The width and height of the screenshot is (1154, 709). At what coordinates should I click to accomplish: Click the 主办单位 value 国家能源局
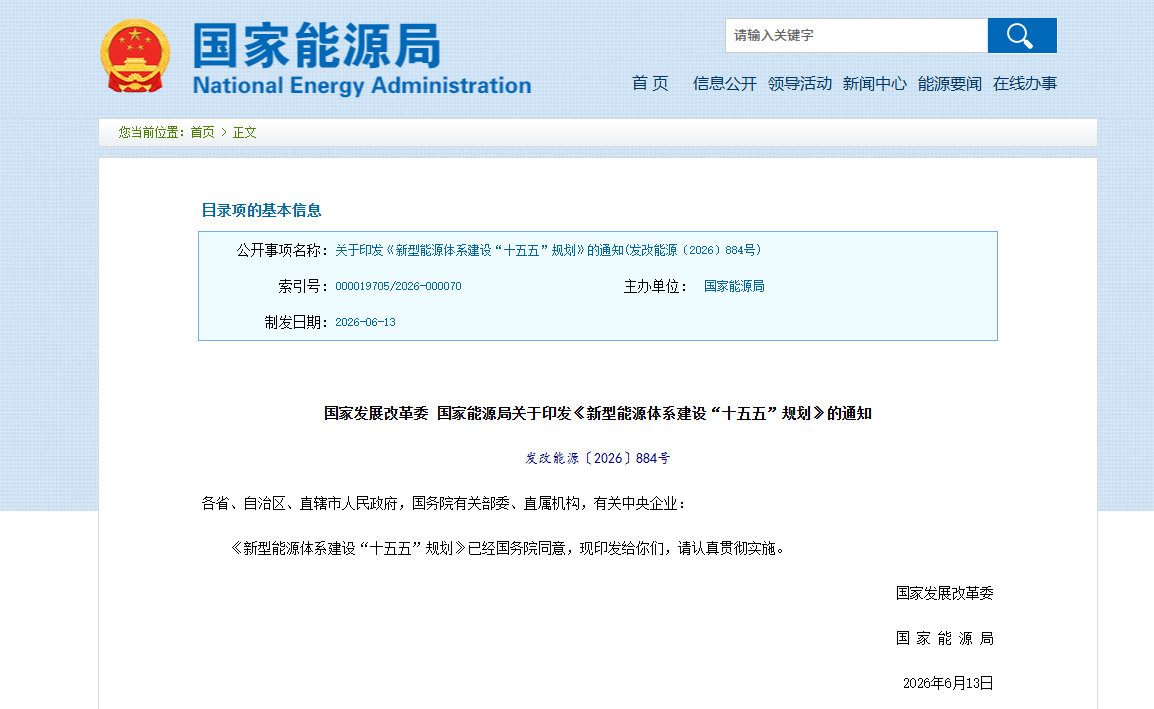pyautogui.click(x=734, y=286)
